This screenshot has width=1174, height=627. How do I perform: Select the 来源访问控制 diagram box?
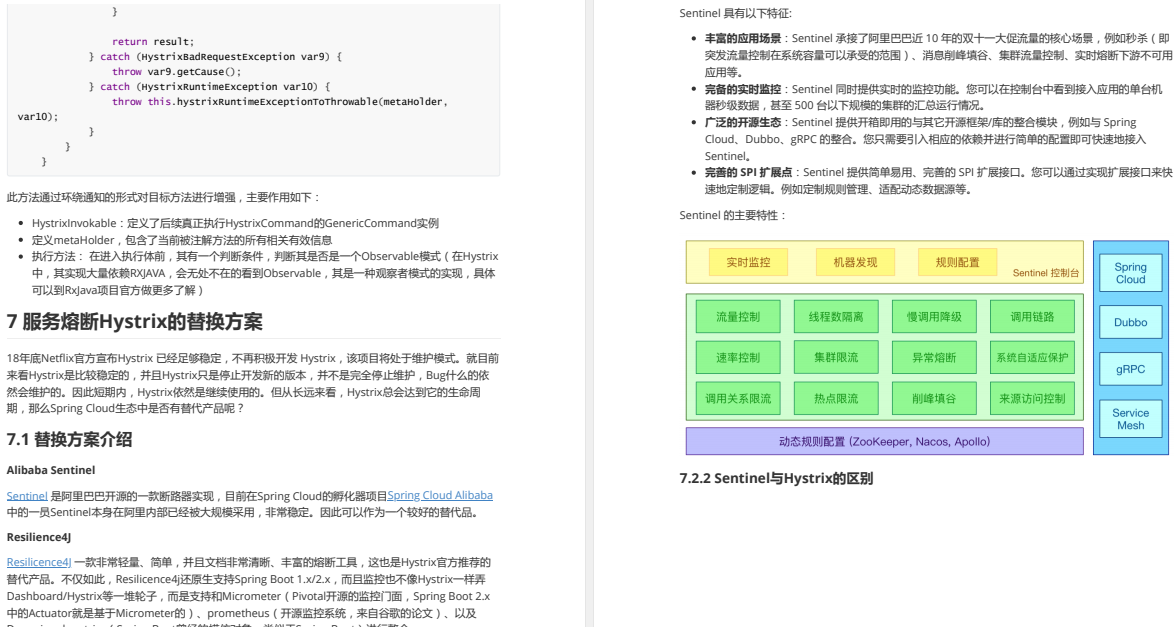(1032, 399)
